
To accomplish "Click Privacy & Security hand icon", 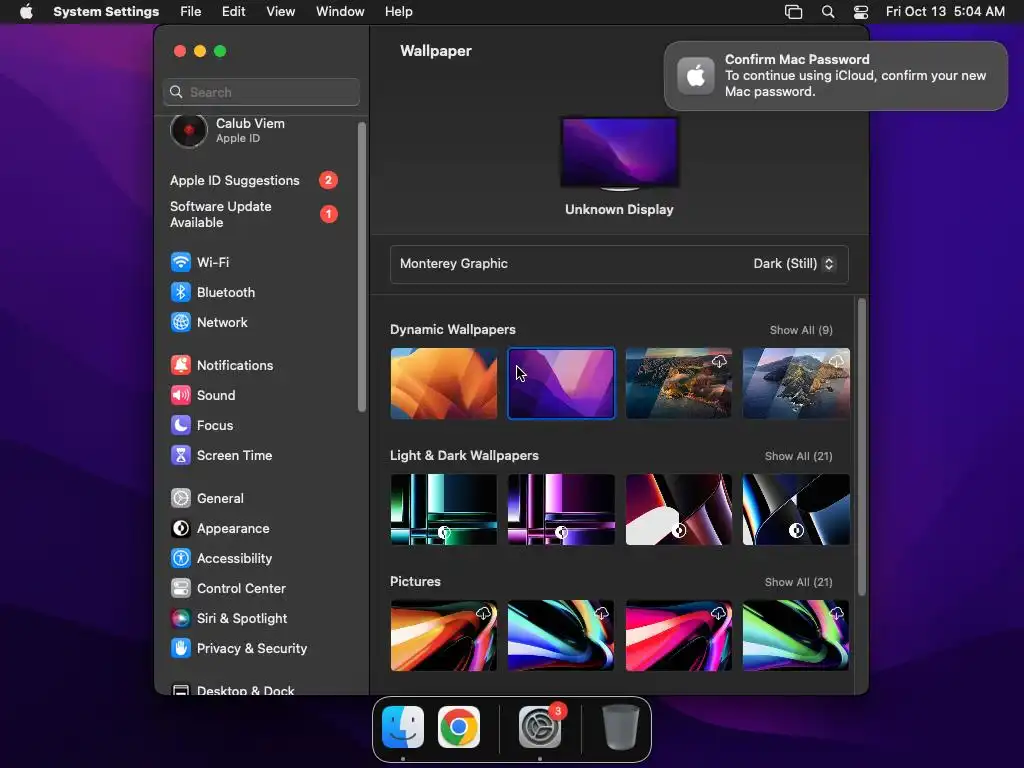I will click(x=180, y=648).
